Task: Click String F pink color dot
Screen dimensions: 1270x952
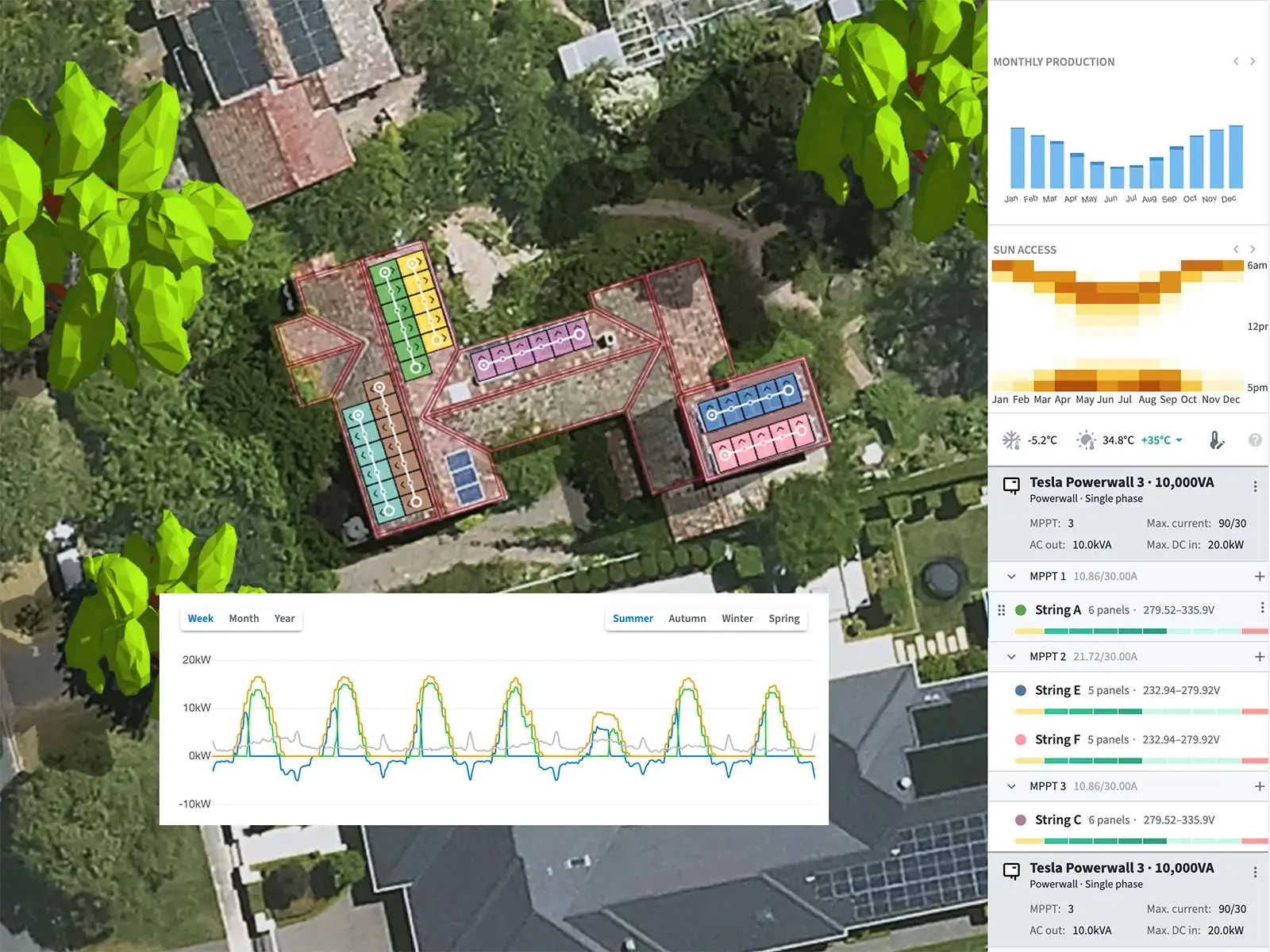Action: pos(1021,739)
